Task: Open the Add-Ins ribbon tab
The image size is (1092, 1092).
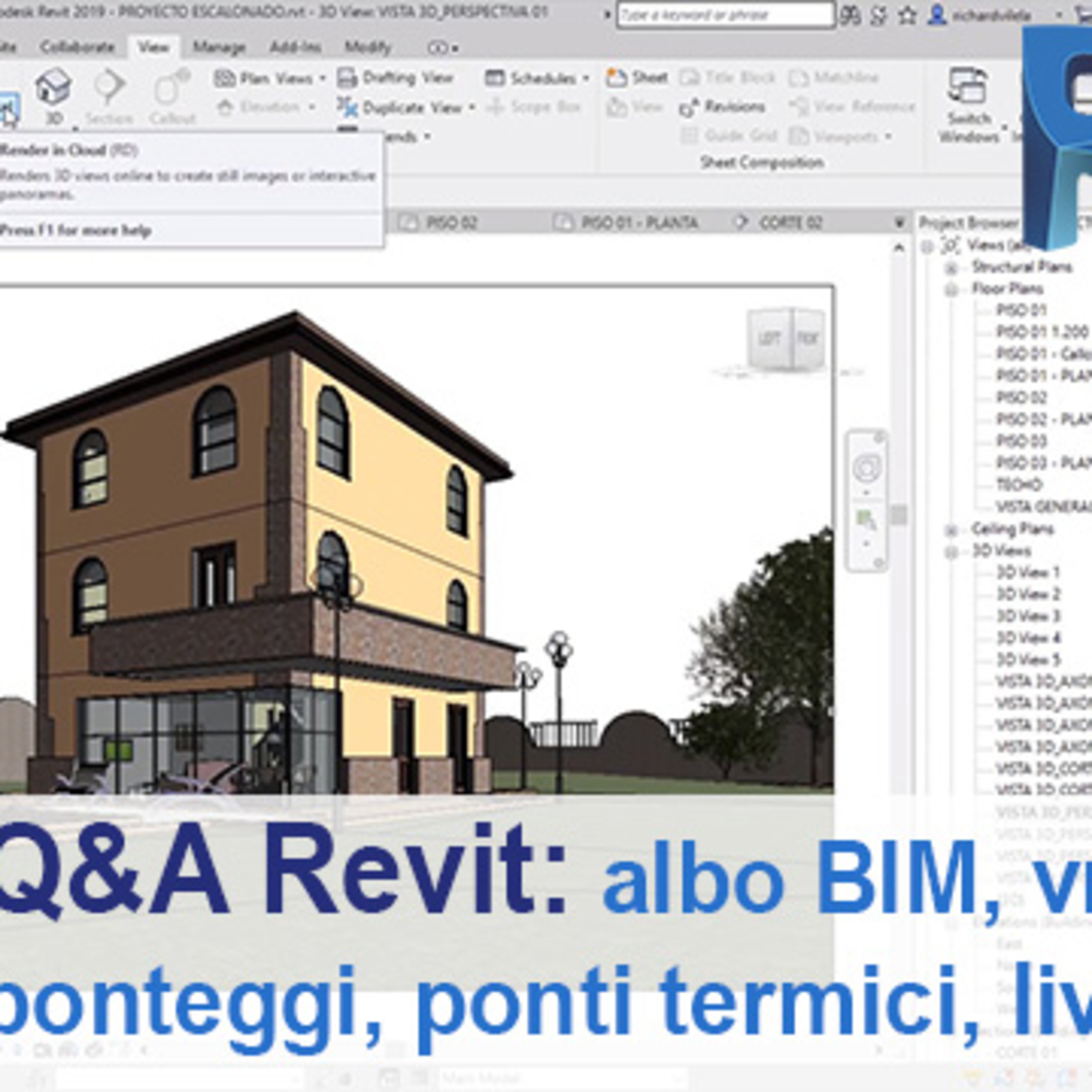Action: [294, 47]
